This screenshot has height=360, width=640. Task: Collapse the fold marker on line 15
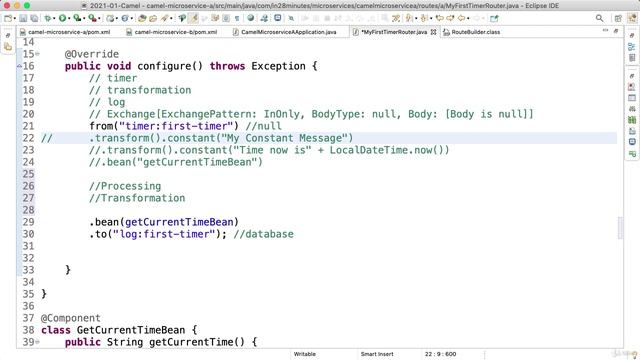[x=38, y=54]
